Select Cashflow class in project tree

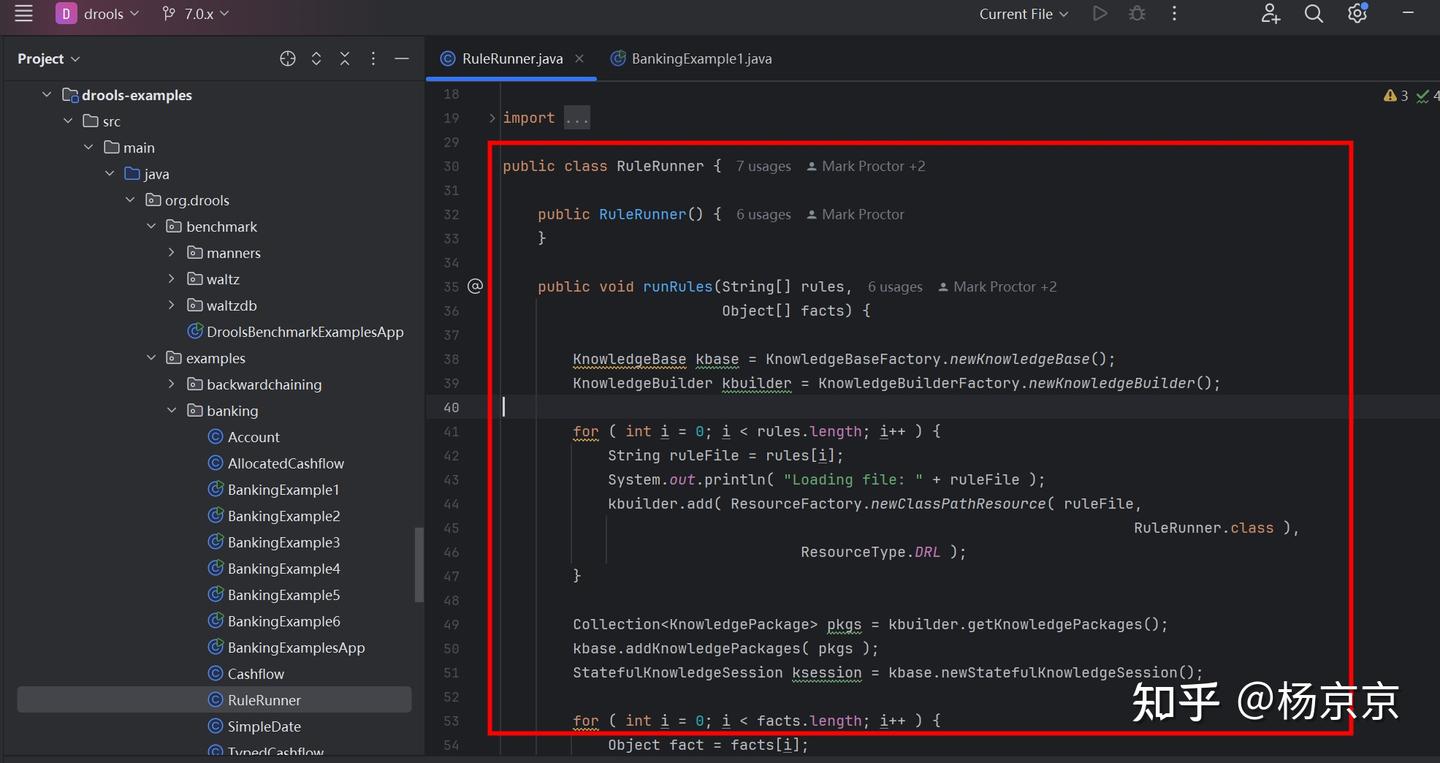[255, 674]
